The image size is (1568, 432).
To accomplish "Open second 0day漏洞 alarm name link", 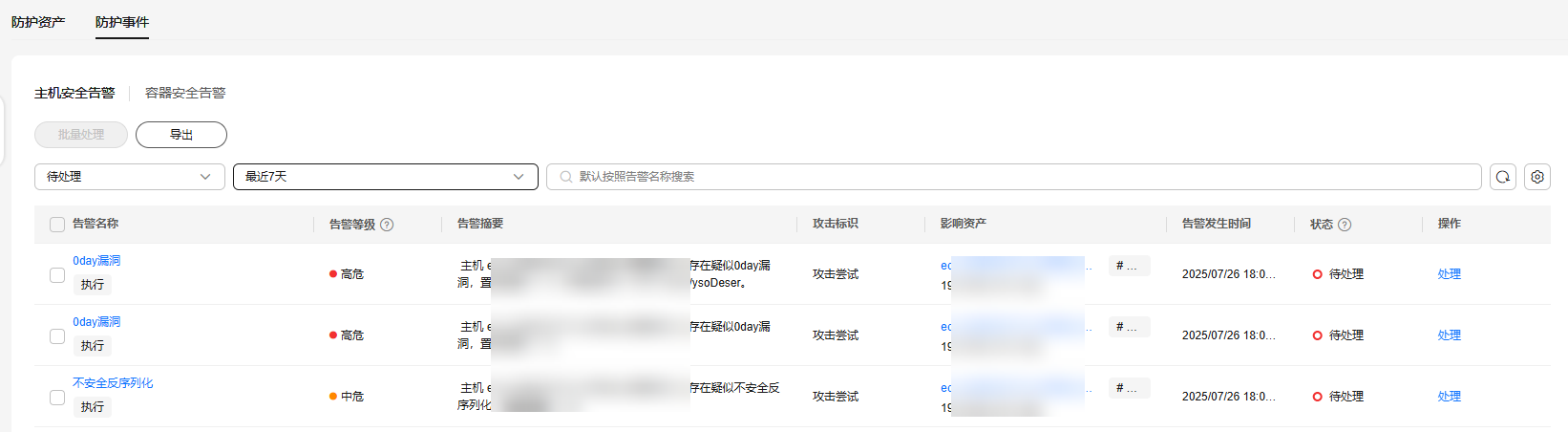I will click(96, 322).
